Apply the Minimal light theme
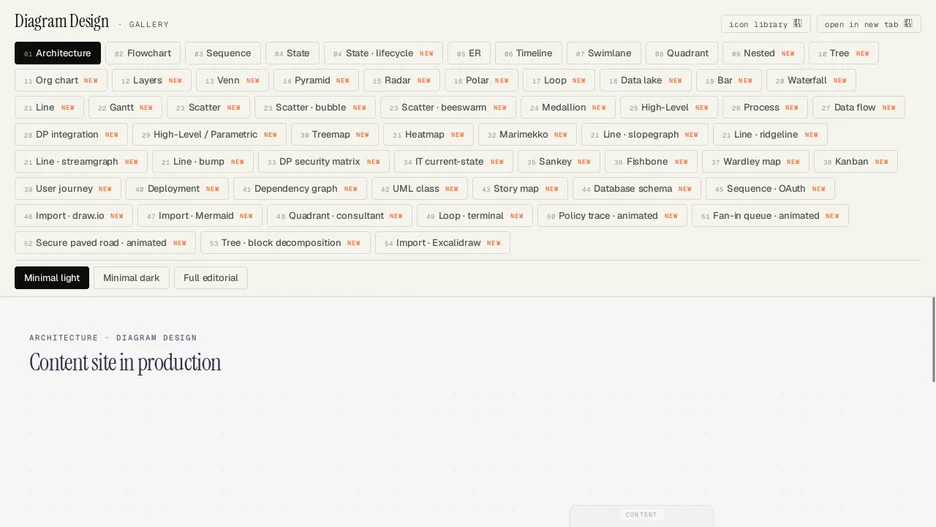This screenshot has width=936, height=527. pos(52,278)
